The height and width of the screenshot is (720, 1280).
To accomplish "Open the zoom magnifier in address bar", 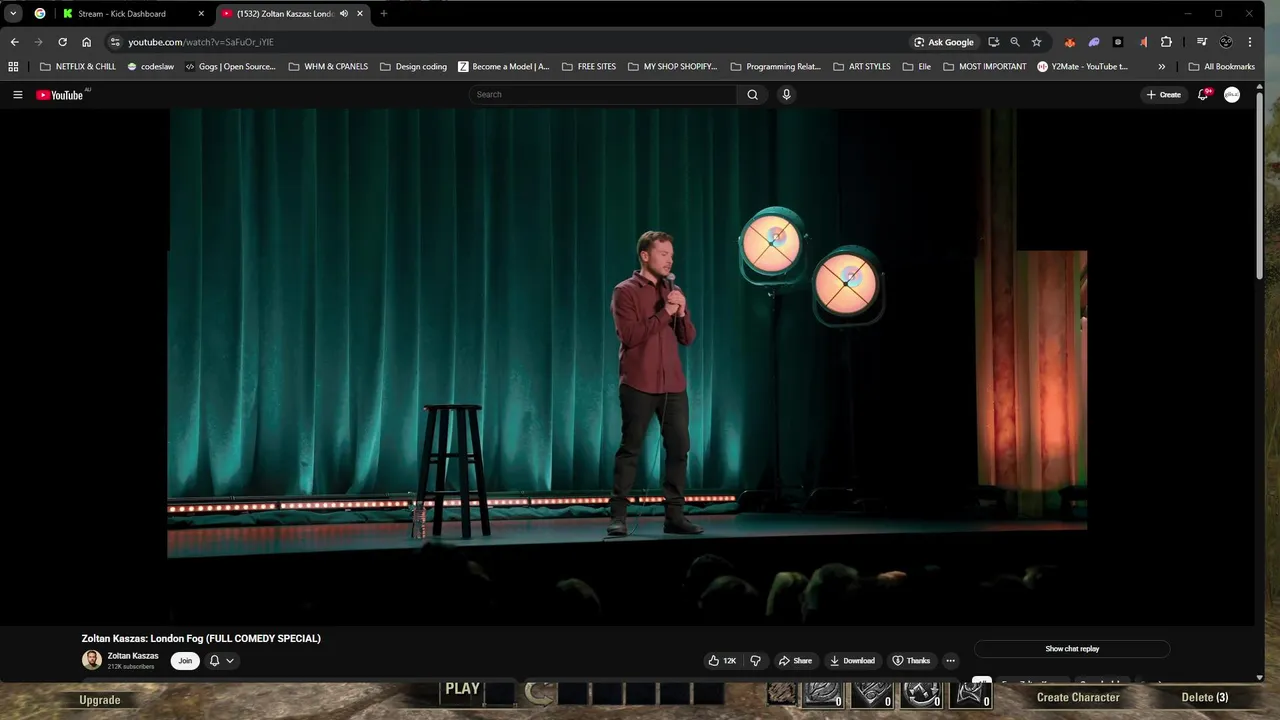I will coord(1015,42).
